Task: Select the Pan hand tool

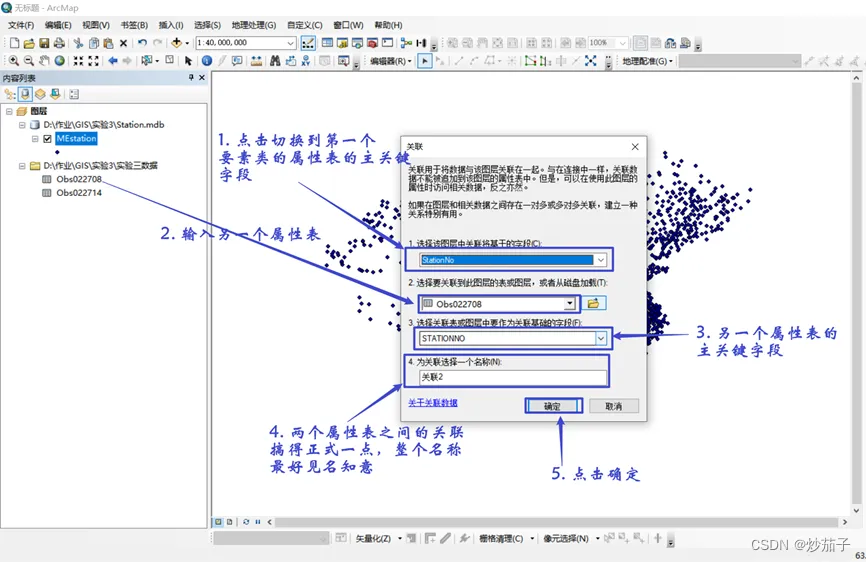Action: click(44, 61)
